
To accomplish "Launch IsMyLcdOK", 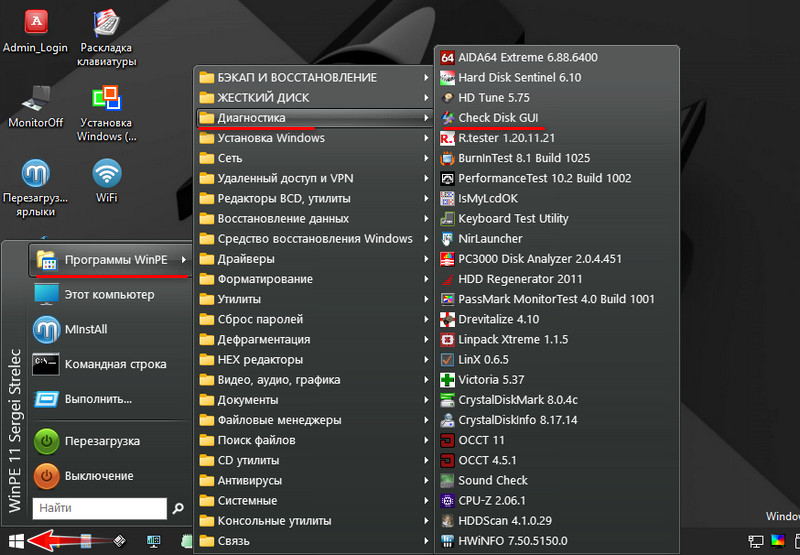I will tap(557, 198).
